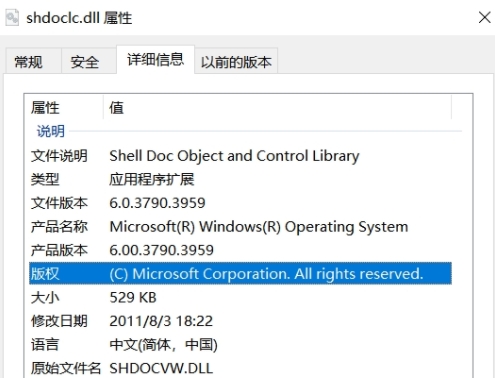
Task: Click the Shell Doc Object description value
Action: click(234, 156)
